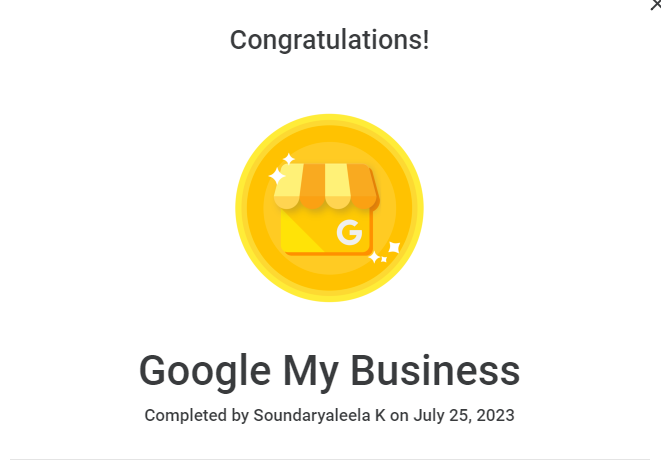Click the striped awning of the store icon
Image resolution: width=661 pixels, height=467 pixels.
tap(326, 185)
